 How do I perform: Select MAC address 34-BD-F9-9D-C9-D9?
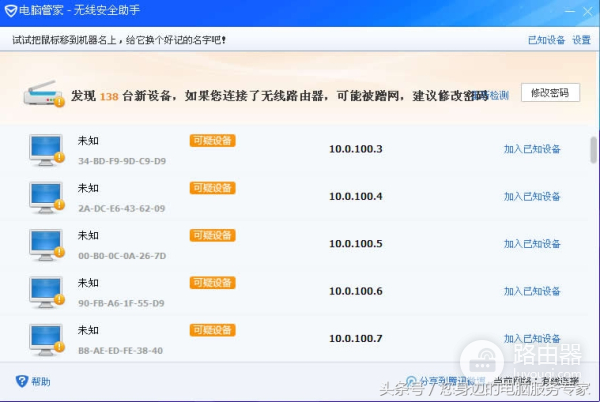click(x=122, y=161)
